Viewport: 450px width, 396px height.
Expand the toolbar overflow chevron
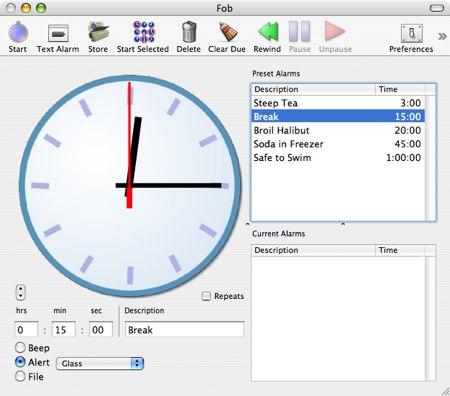click(x=442, y=36)
